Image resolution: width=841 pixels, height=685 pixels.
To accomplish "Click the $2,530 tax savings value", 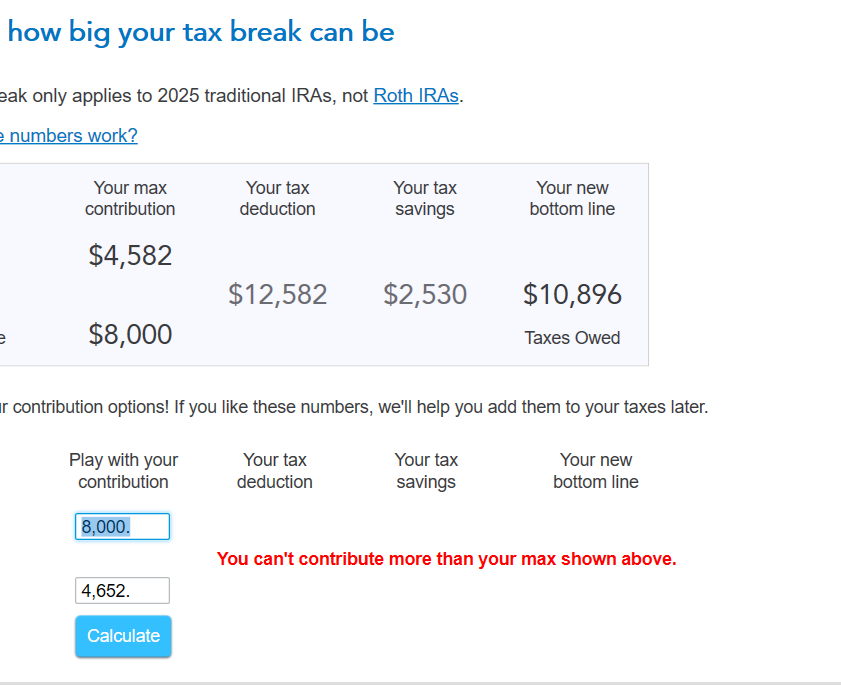I will coord(425,295).
